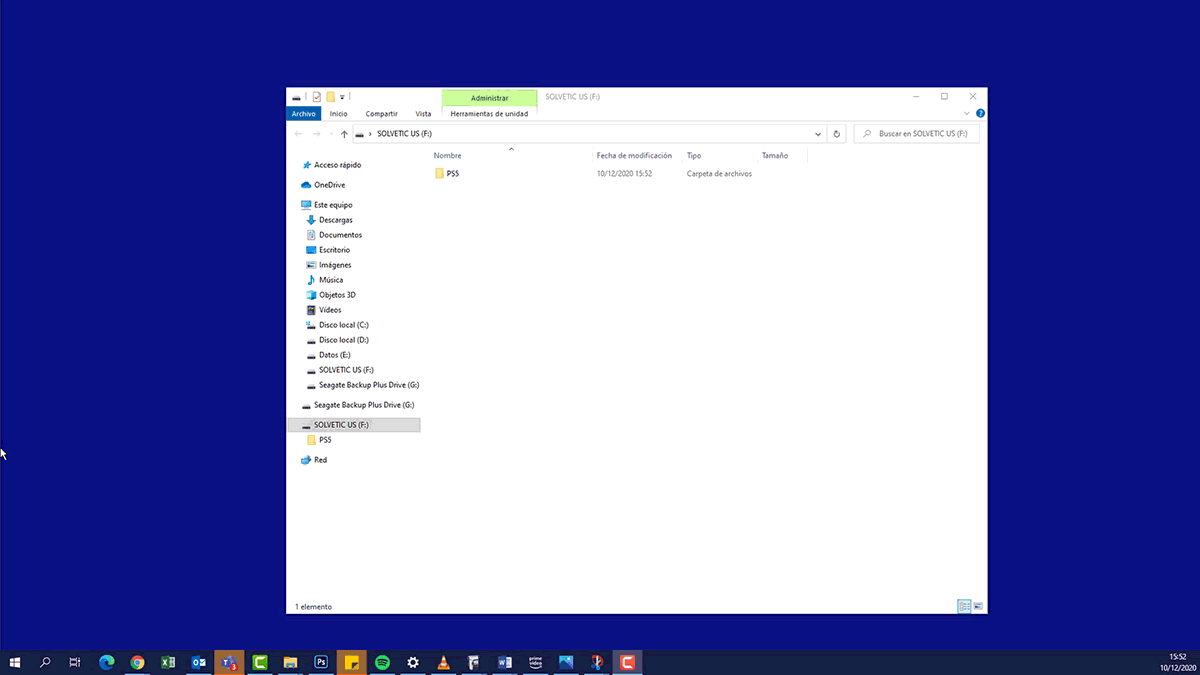Click the New folder icon on Quick Access Toolbar
Image resolution: width=1200 pixels, height=675 pixels.
click(x=329, y=96)
